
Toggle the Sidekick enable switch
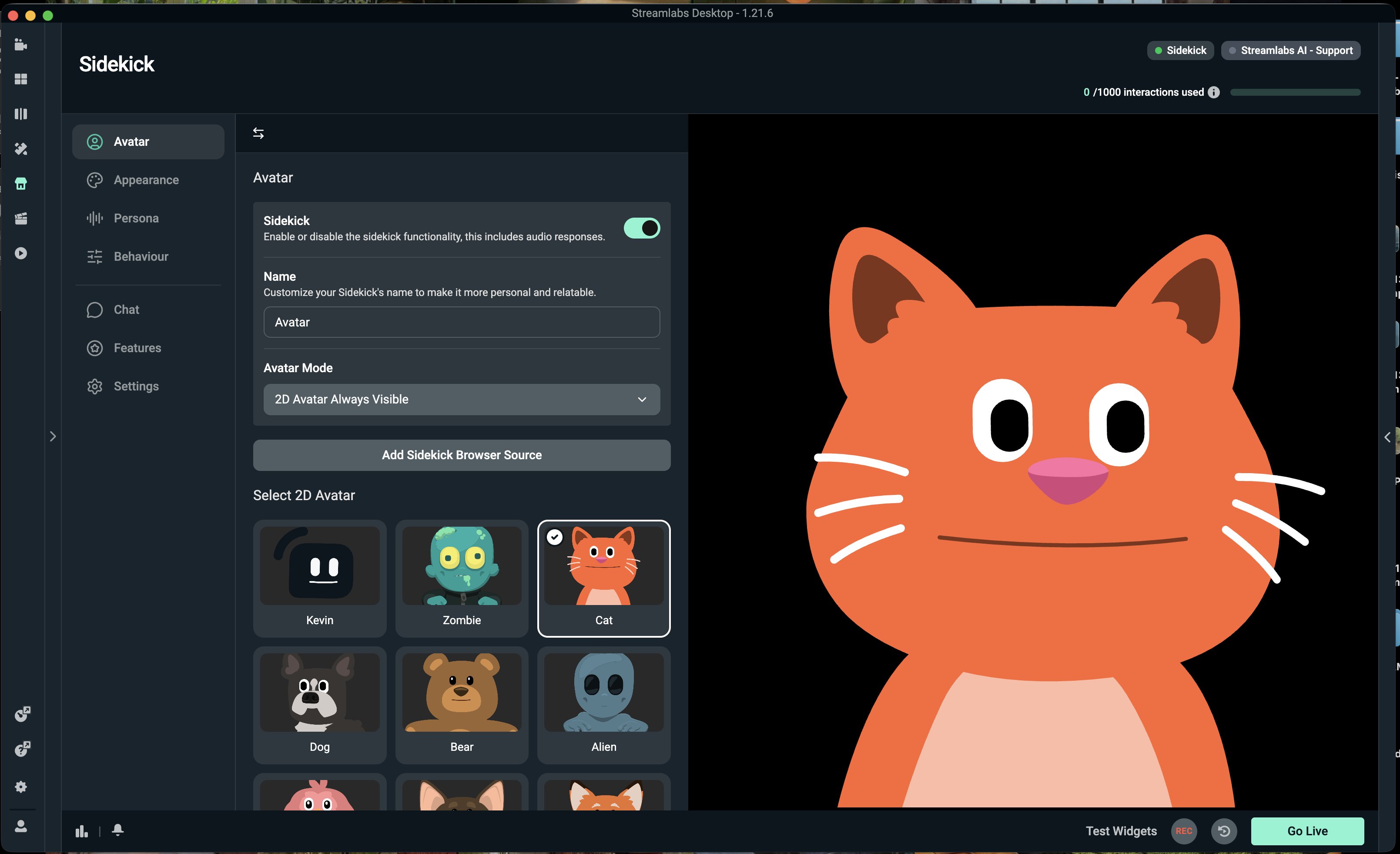pos(641,228)
